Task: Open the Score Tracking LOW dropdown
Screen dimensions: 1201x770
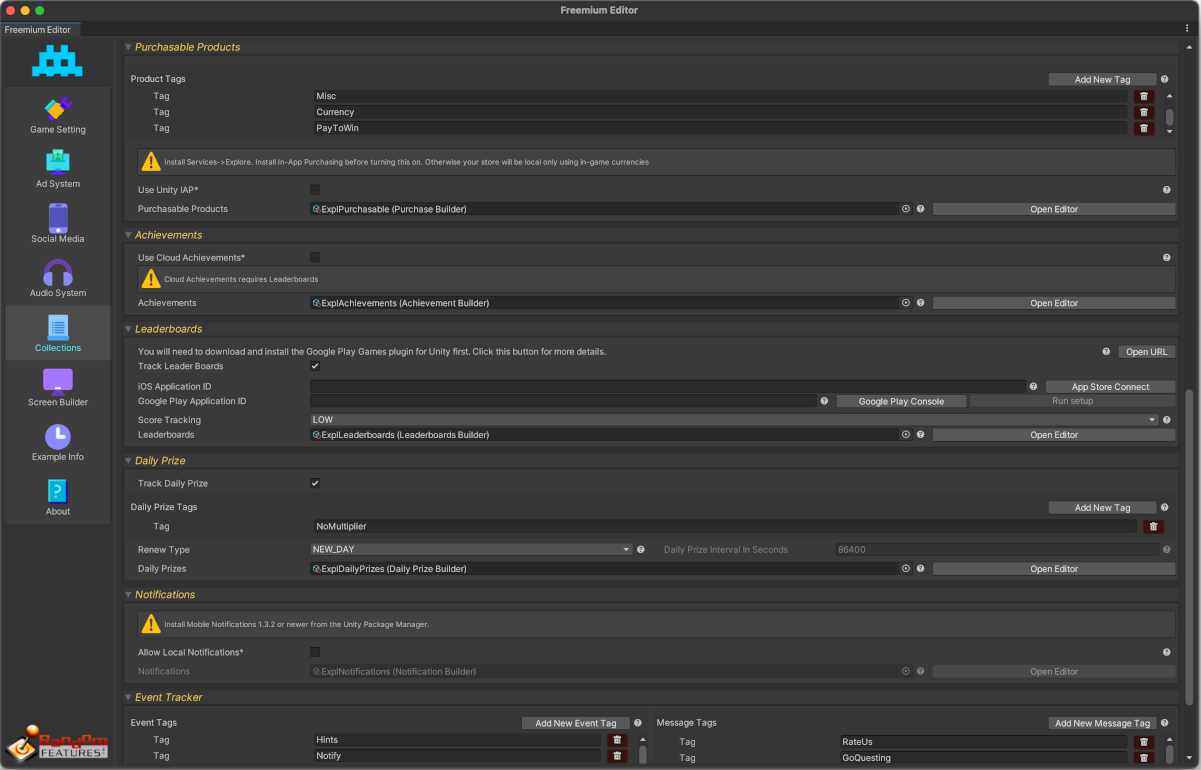Action: (x=733, y=420)
